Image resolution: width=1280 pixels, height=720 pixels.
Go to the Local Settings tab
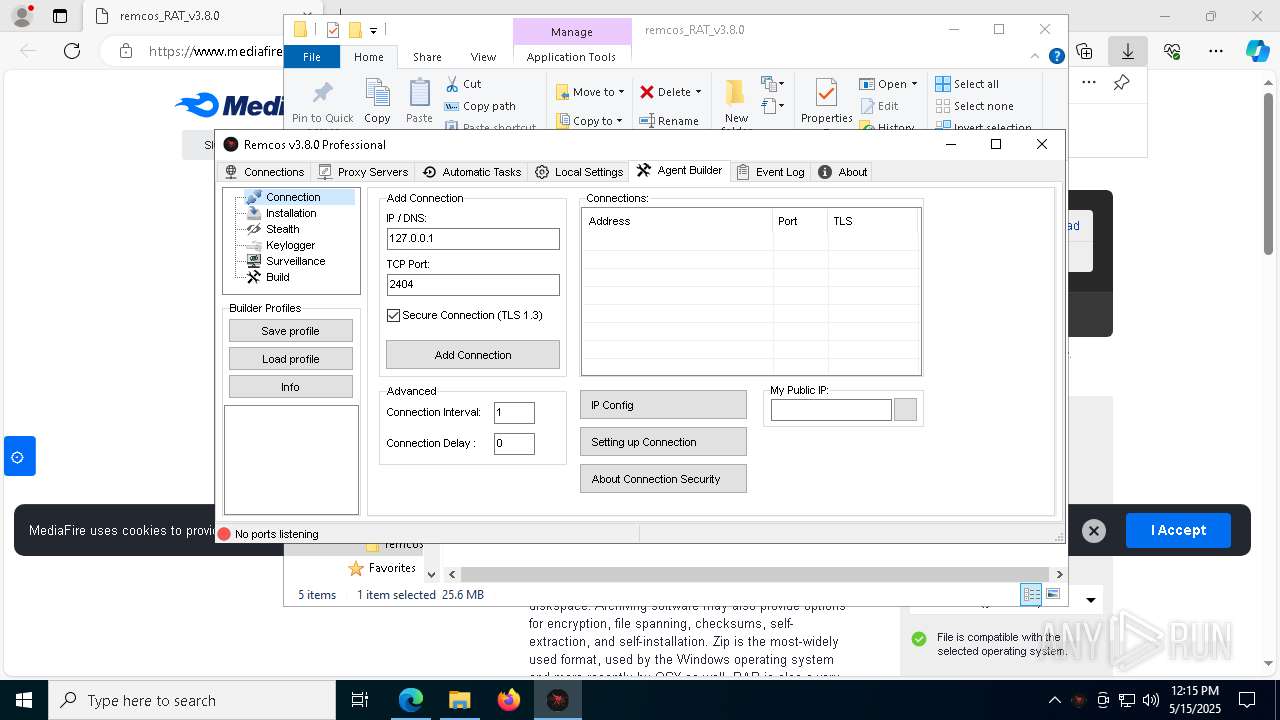coord(579,172)
